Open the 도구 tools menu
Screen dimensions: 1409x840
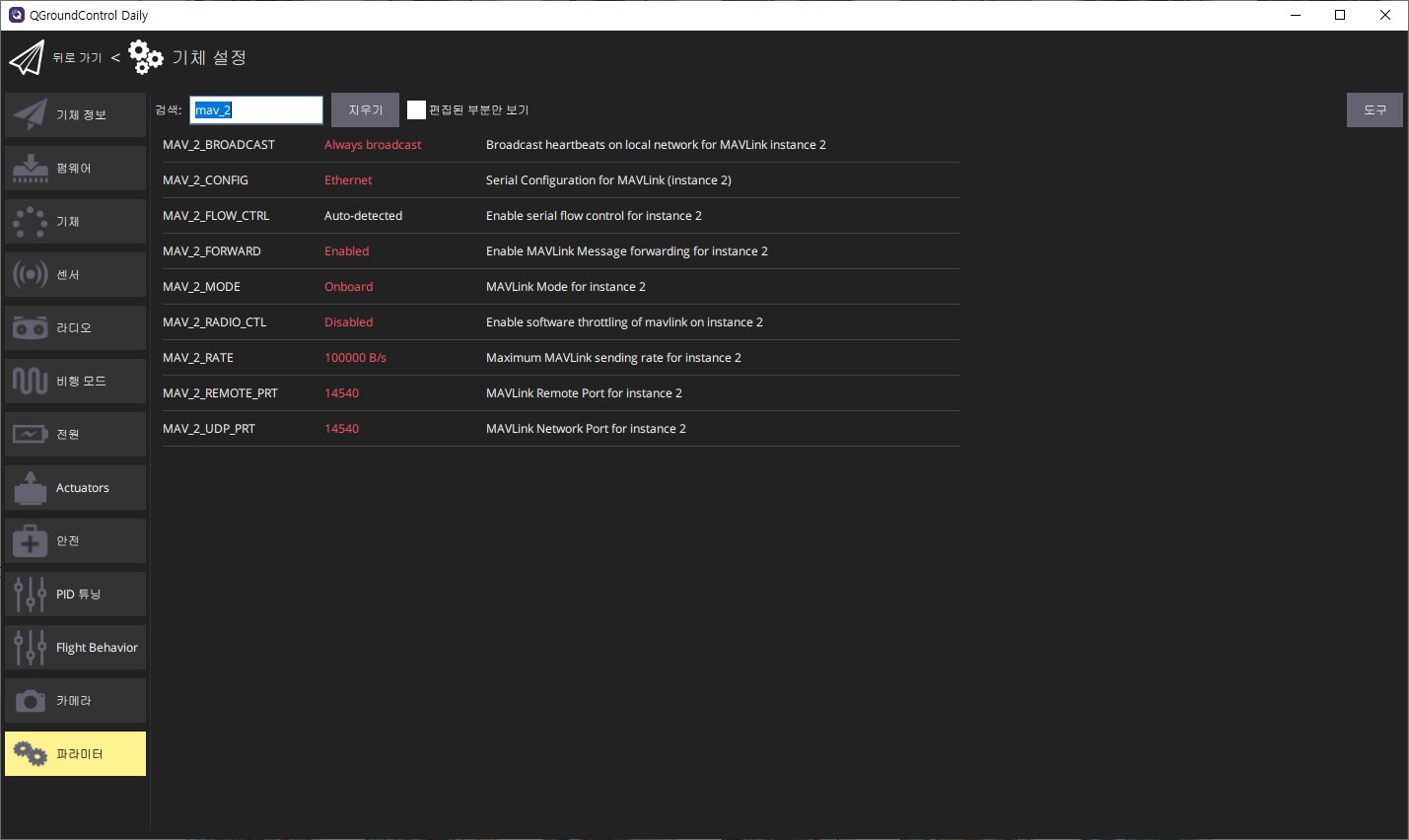[1374, 110]
